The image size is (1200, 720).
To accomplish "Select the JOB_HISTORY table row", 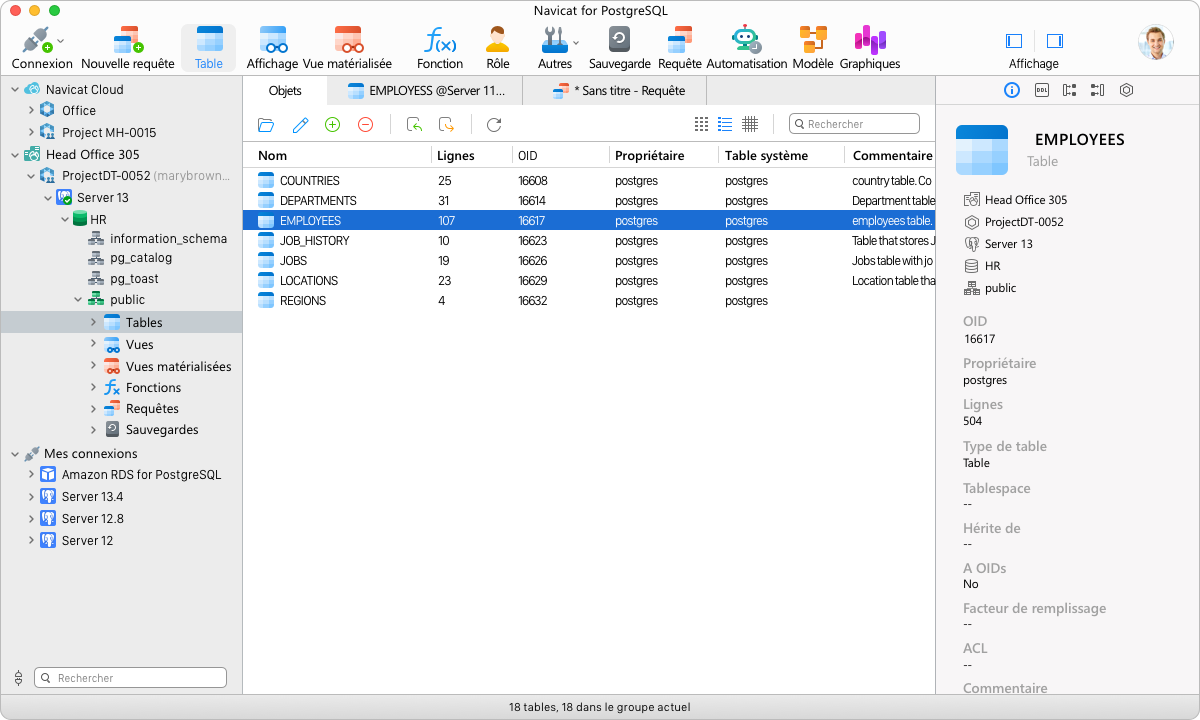I will (x=589, y=241).
